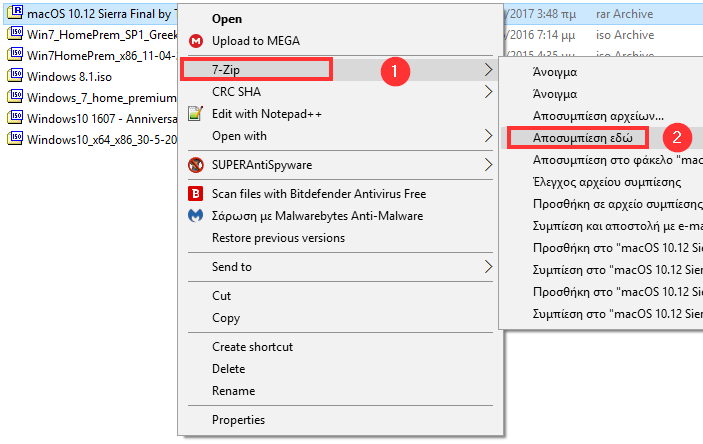Choose Copy from the context menu
Viewport: 703px width, 444px height.
point(226,318)
